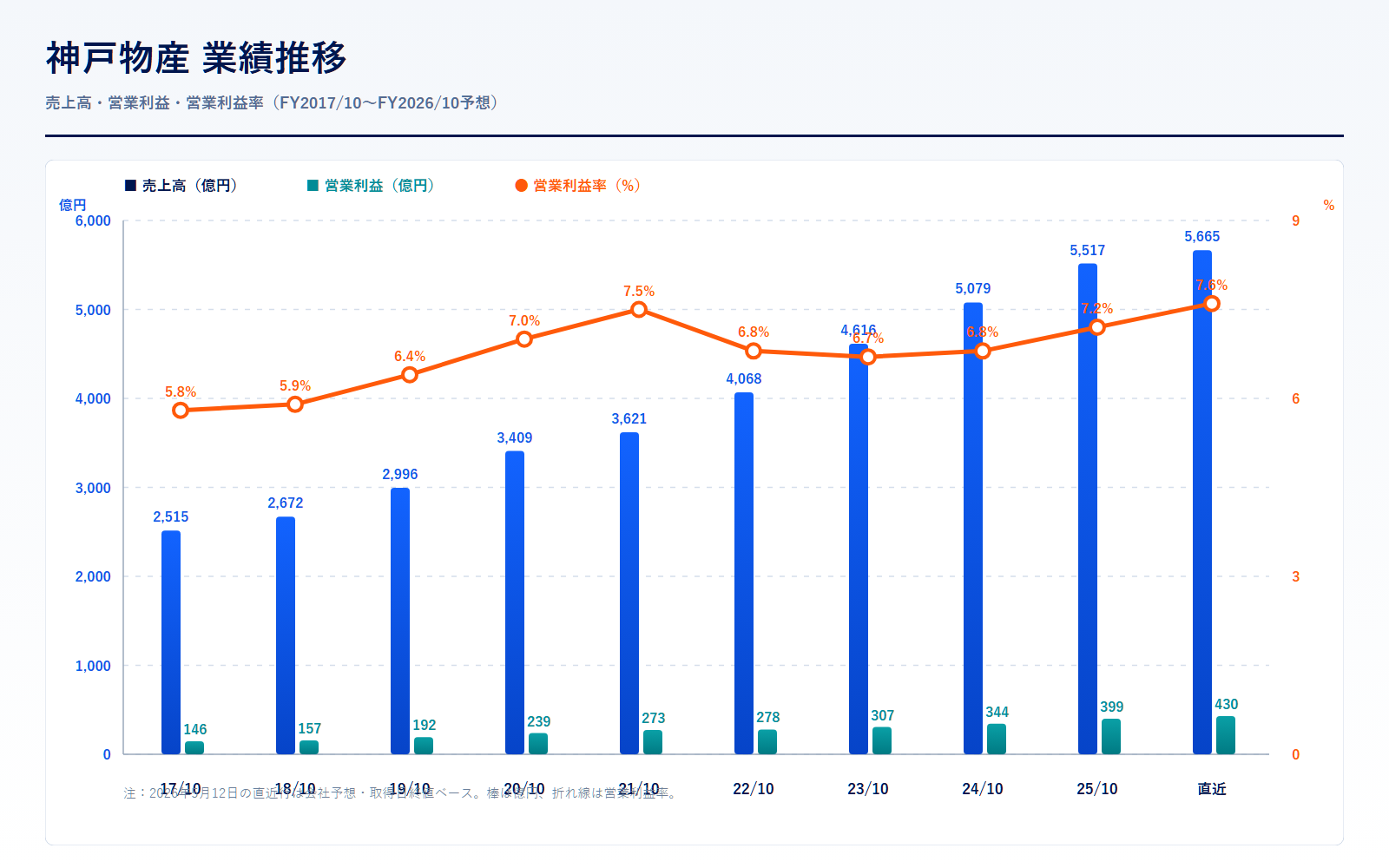Click the 7.0% margin line marker
Screen dimensions: 1389x868
pos(524,339)
